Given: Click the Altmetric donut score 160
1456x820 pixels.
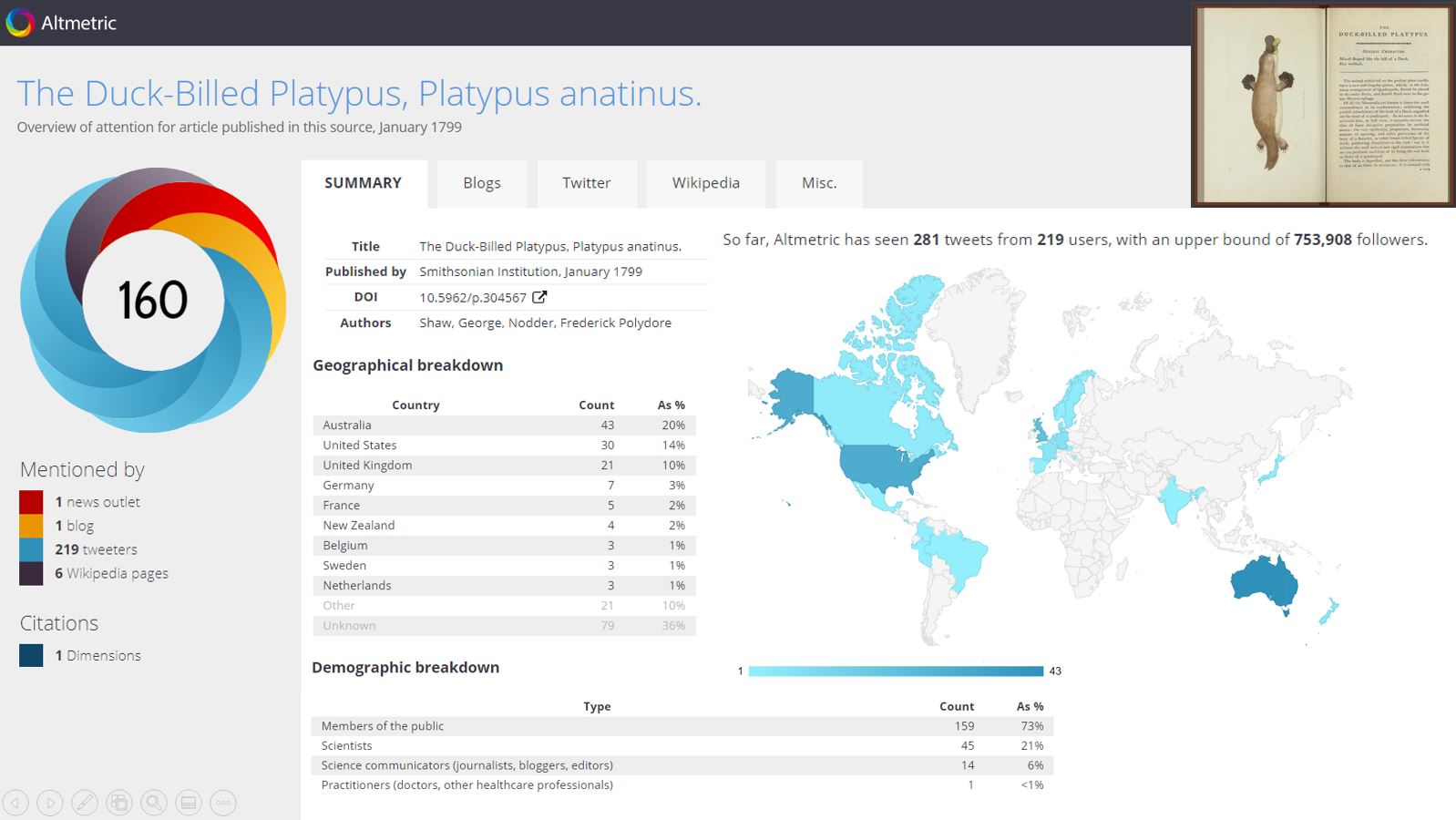Looking at the screenshot, I should [153, 300].
